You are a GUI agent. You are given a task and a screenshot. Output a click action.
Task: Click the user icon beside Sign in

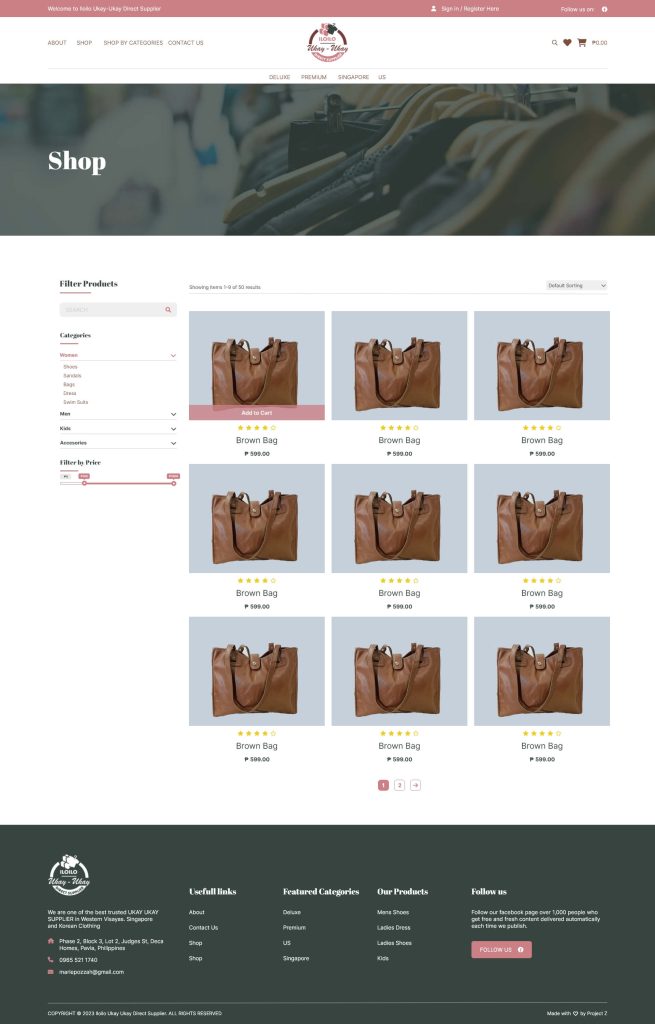[x=433, y=9]
